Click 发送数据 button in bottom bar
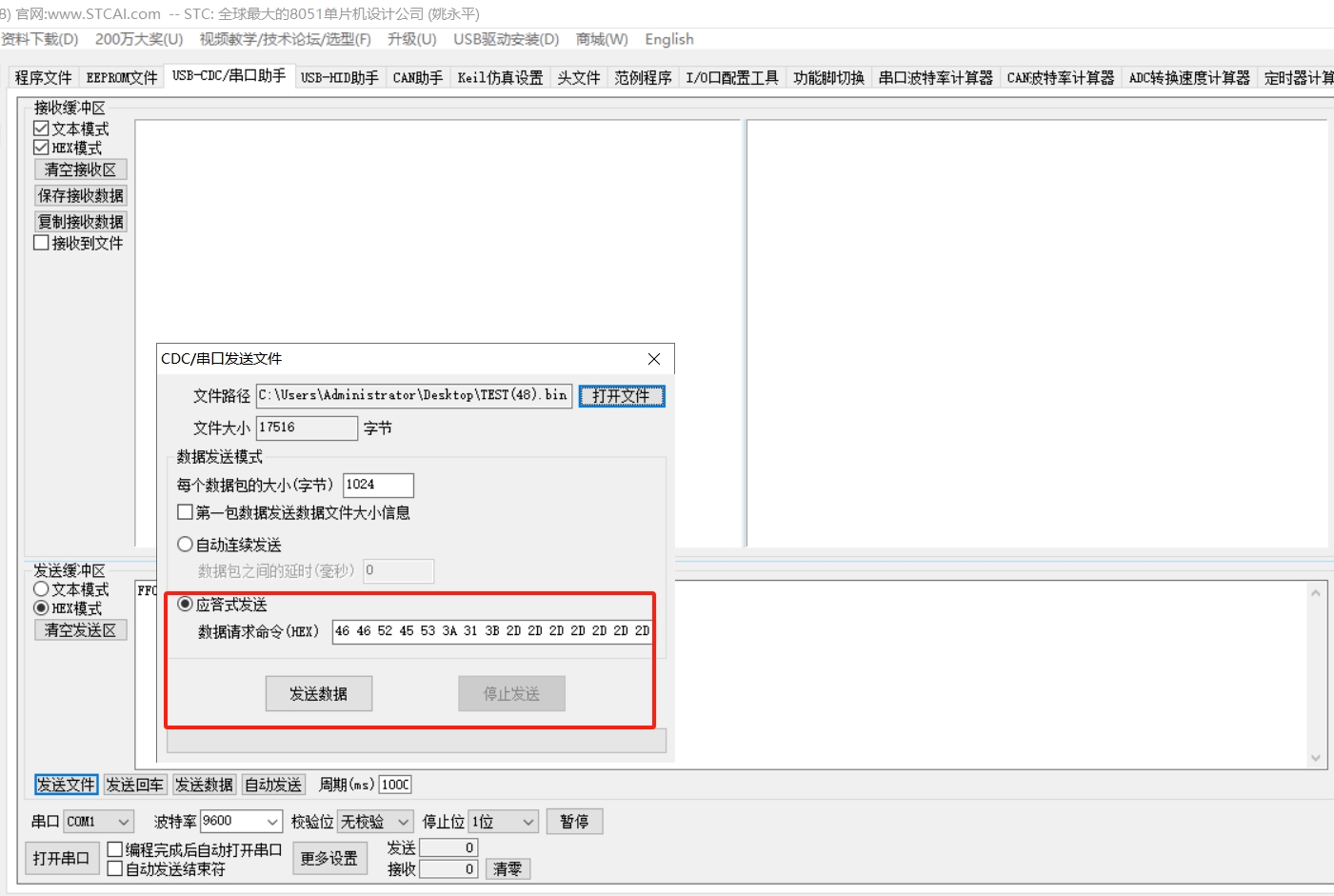1334x896 pixels. coord(204,785)
